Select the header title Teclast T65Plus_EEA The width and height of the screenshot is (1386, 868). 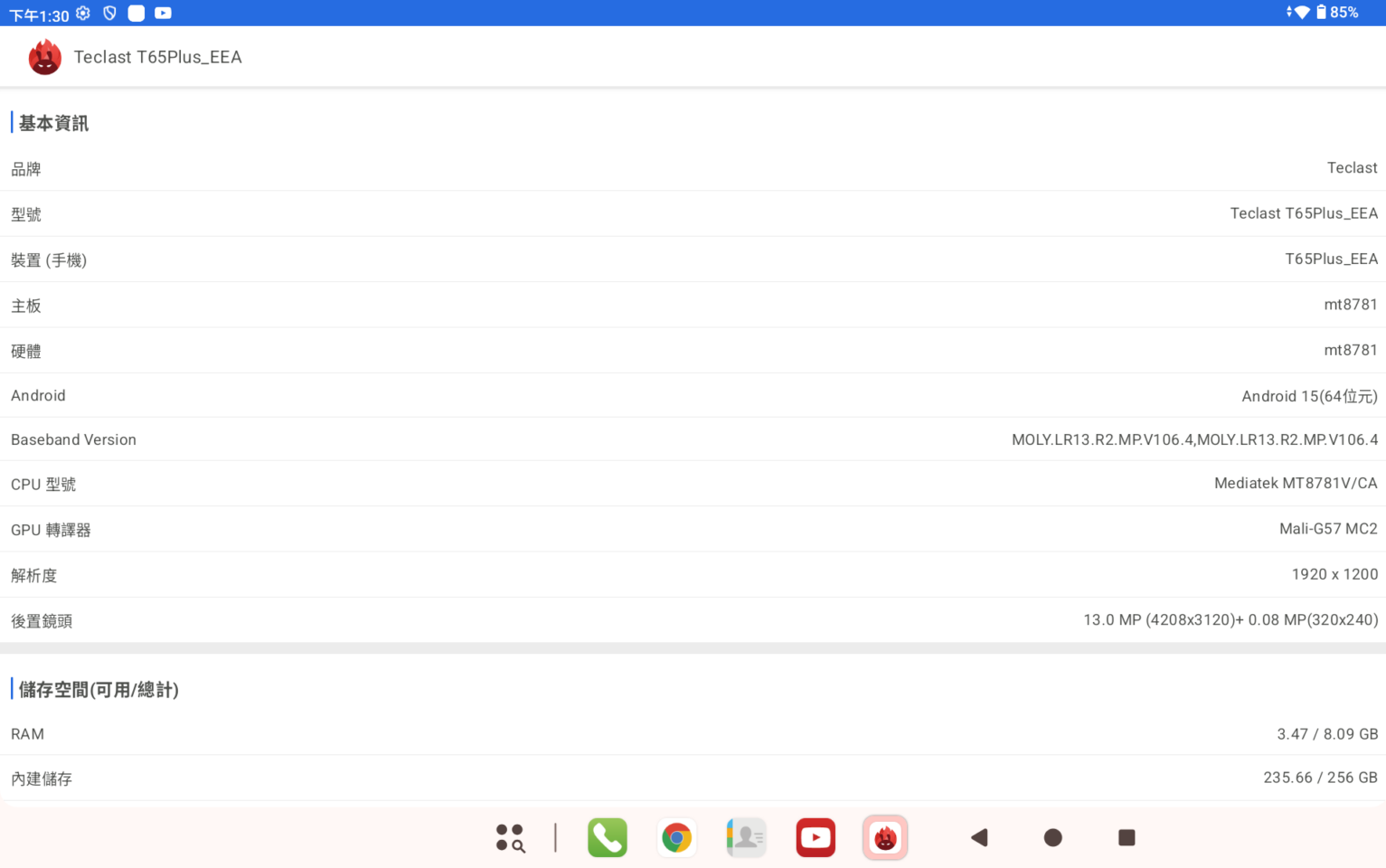tap(158, 57)
